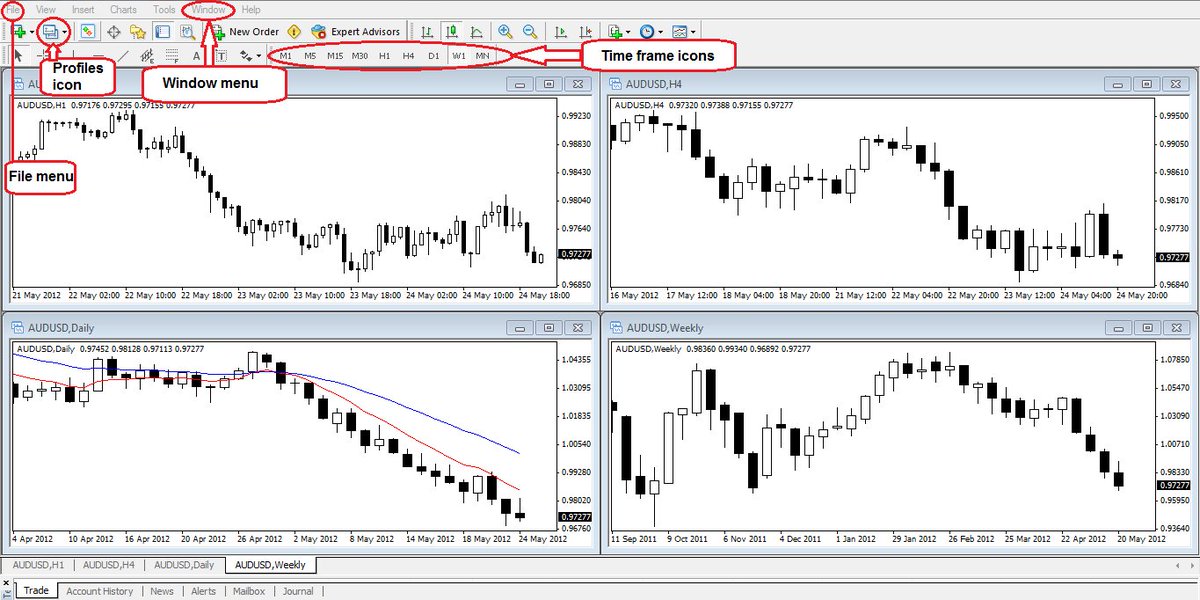Select the Text Label 'T' tool
Viewport: 1200px width, 600px height.
coord(221,56)
